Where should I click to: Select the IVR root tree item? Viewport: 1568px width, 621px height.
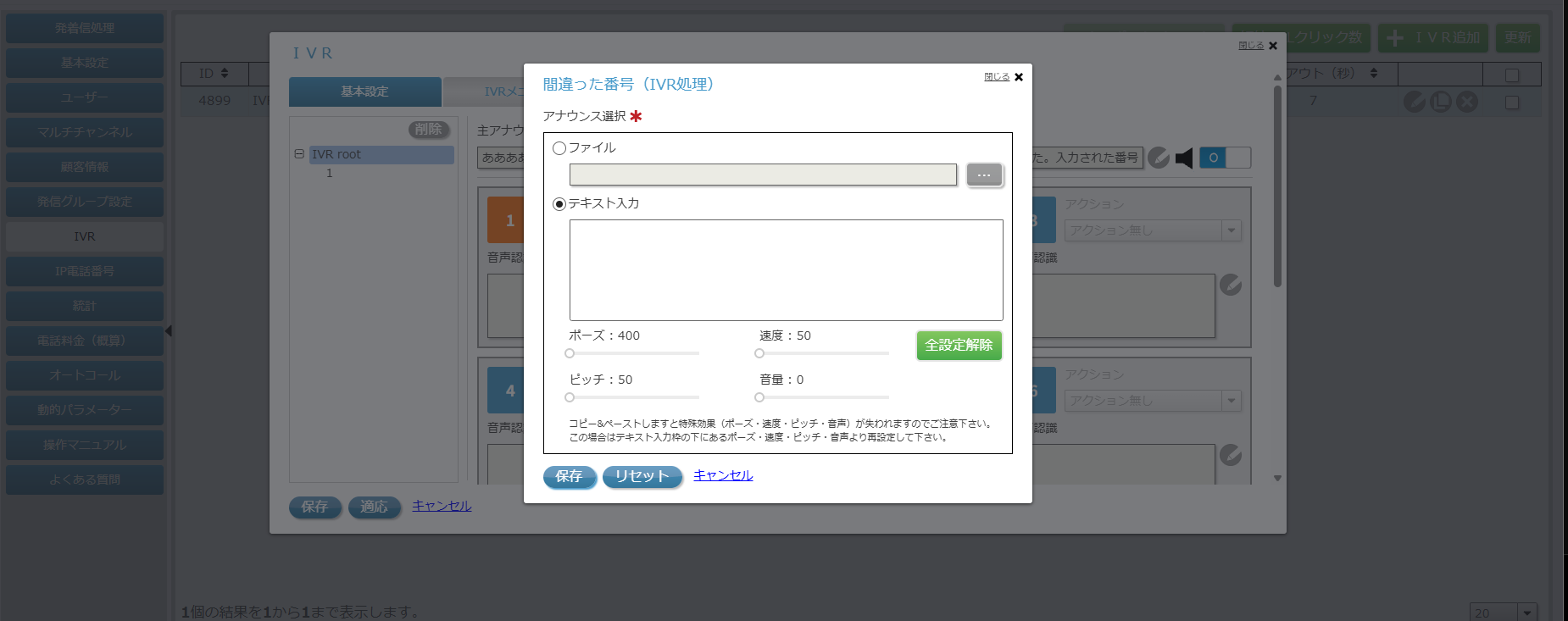381,154
